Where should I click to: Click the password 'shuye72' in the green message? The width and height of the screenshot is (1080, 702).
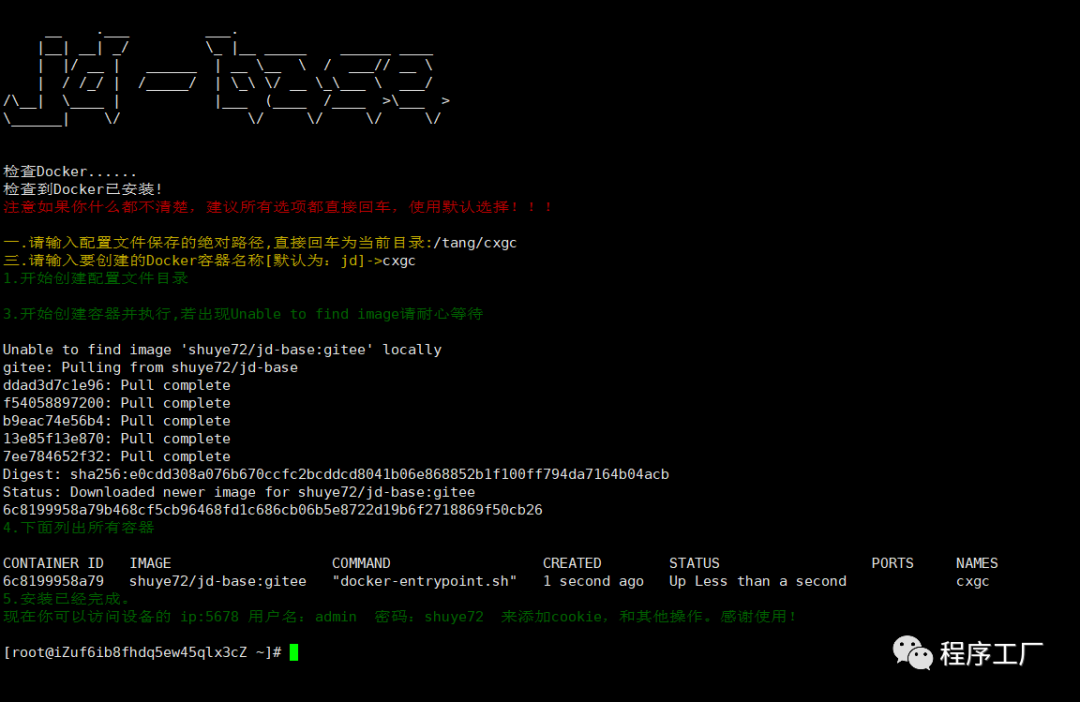[x=454, y=617]
